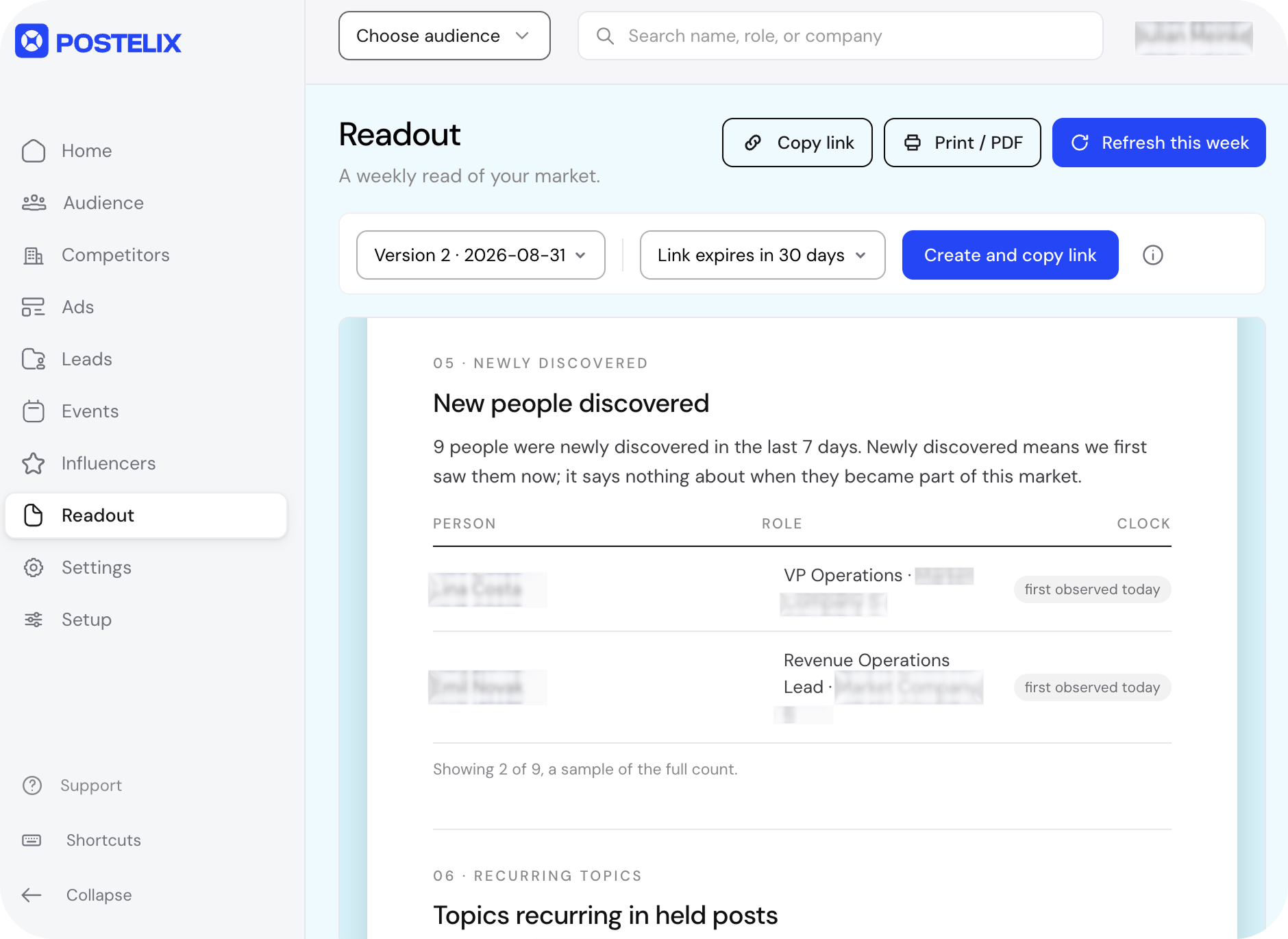Click Create and copy link button
Screen dimensions: 1288x939
[1011, 255]
